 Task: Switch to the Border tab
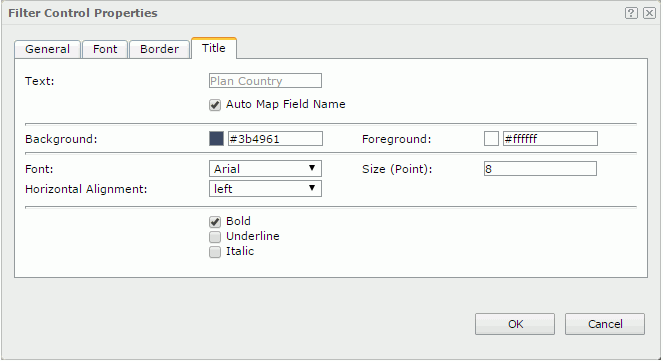pyautogui.click(x=159, y=49)
